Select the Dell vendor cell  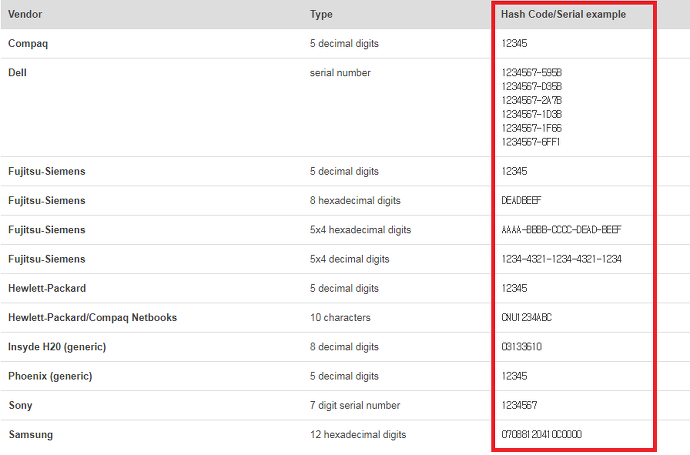pos(17,73)
